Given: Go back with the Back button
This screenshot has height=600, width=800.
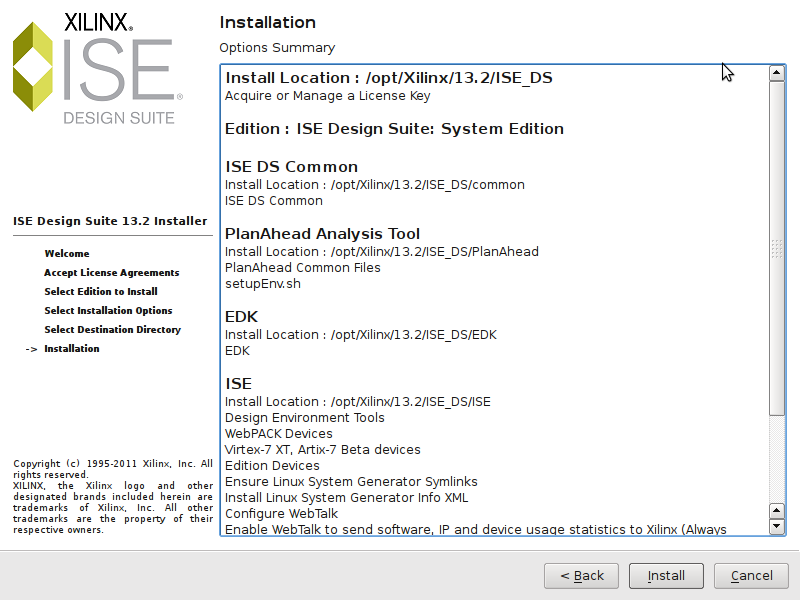Looking at the screenshot, I should click(581, 576).
